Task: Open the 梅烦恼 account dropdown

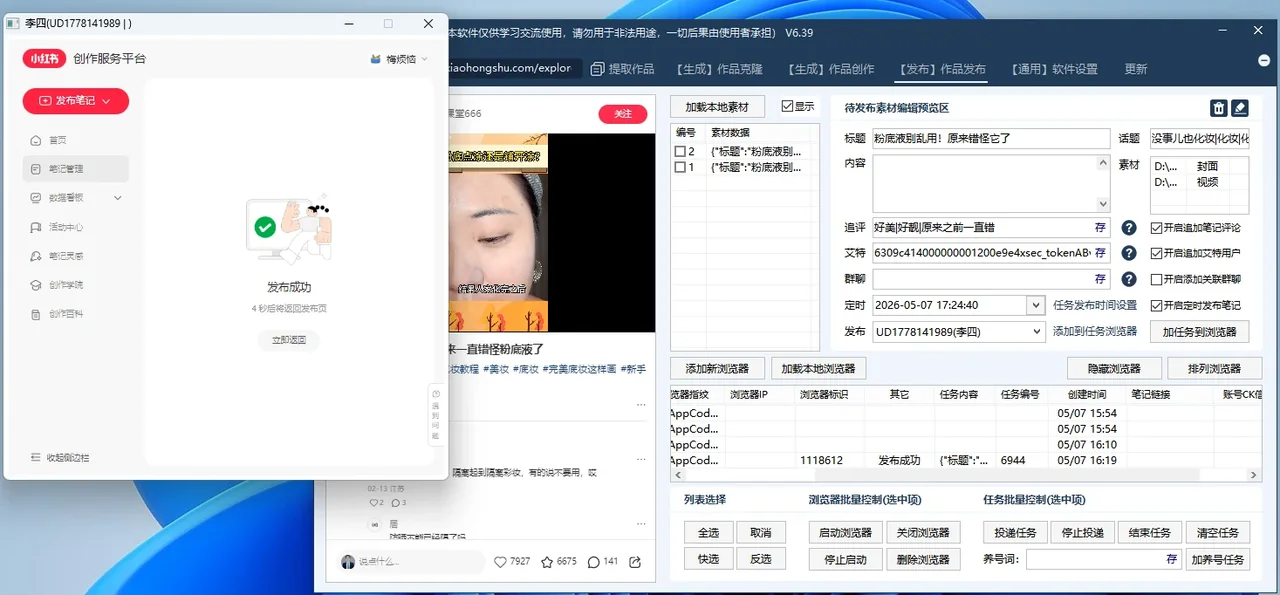Action: (424, 59)
